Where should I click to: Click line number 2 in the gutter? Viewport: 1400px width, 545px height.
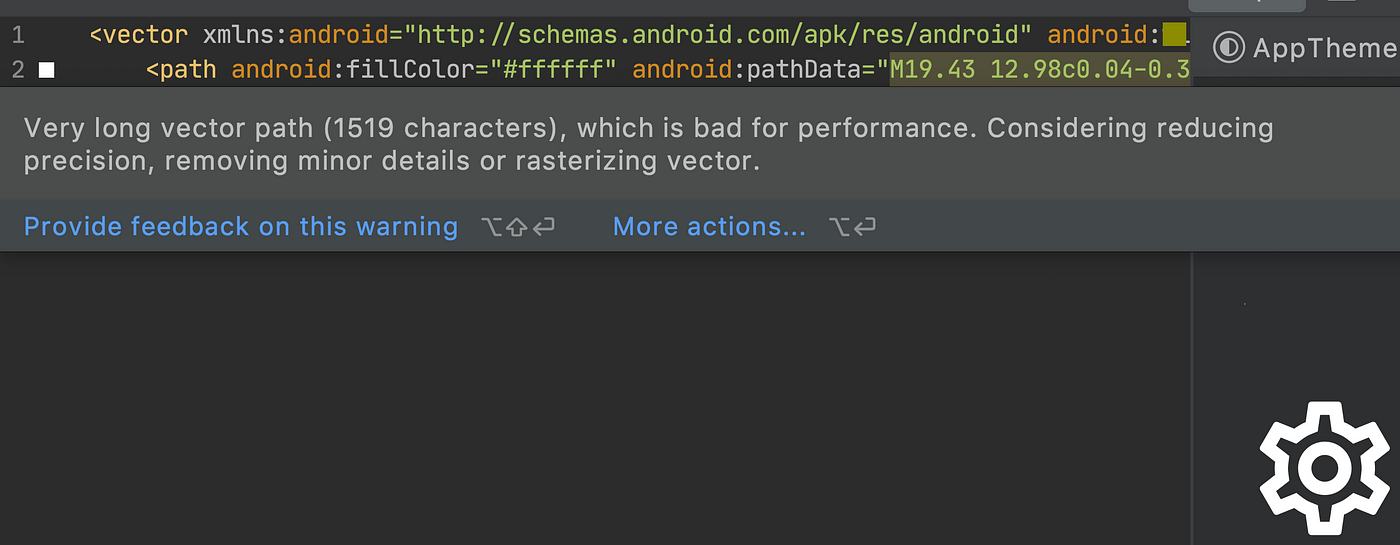(x=18, y=70)
